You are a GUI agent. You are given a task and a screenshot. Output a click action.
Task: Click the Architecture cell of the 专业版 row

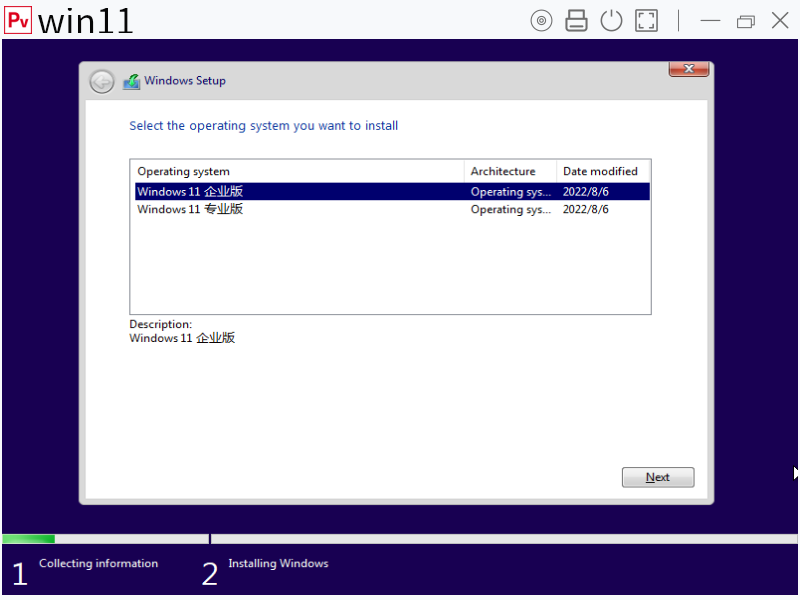click(x=511, y=209)
